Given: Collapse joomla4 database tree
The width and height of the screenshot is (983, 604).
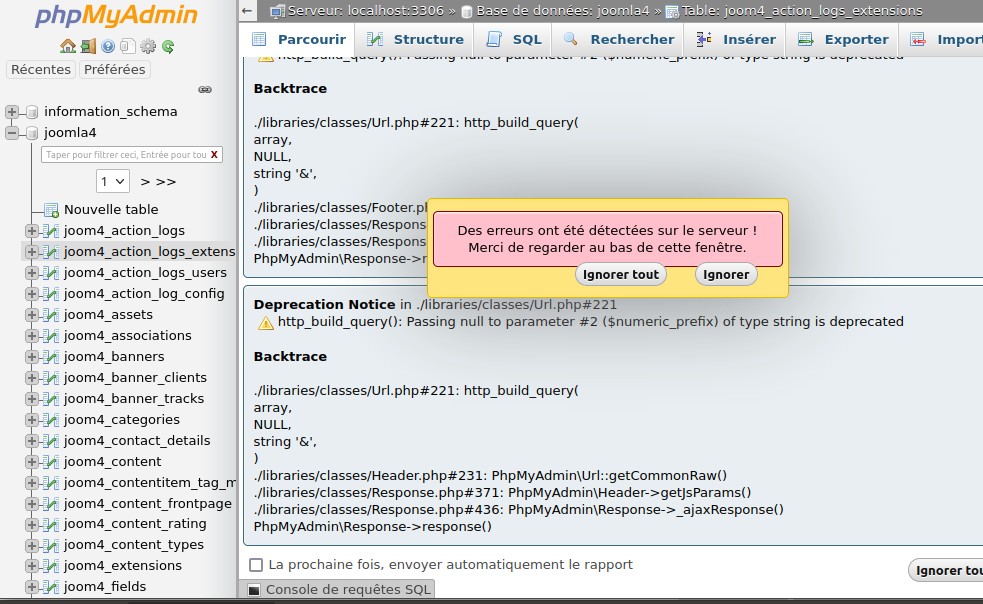Looking at the screenshot, I should pyautogui.click(x=11, y=133).
